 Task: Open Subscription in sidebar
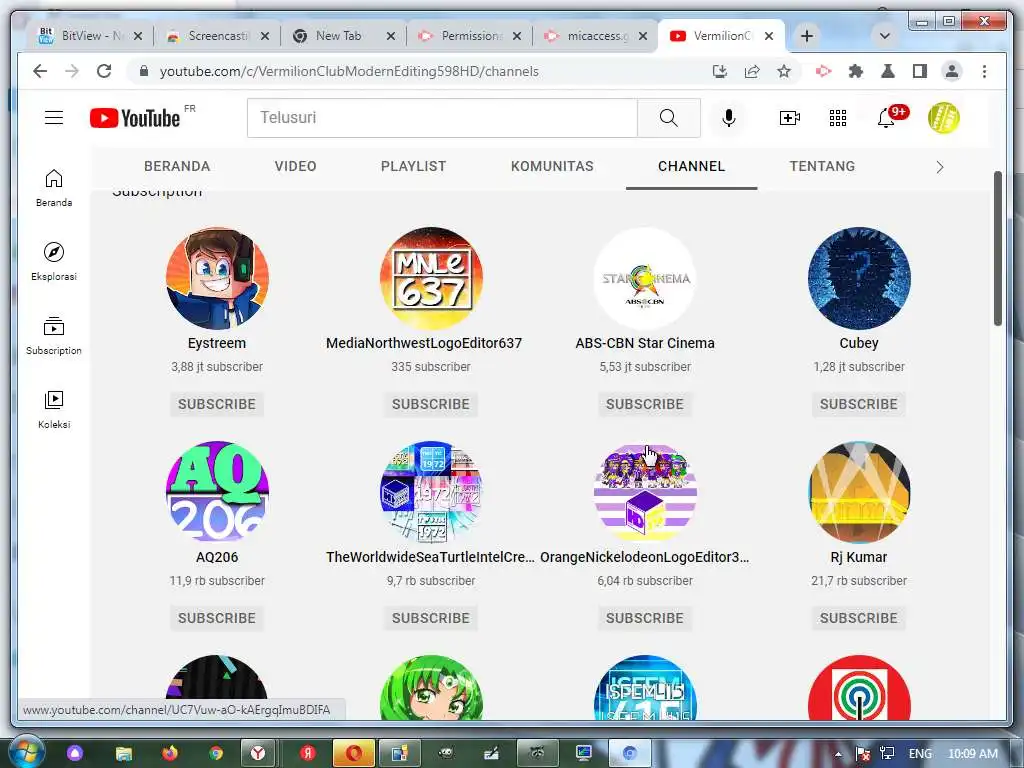pos(54,336)
